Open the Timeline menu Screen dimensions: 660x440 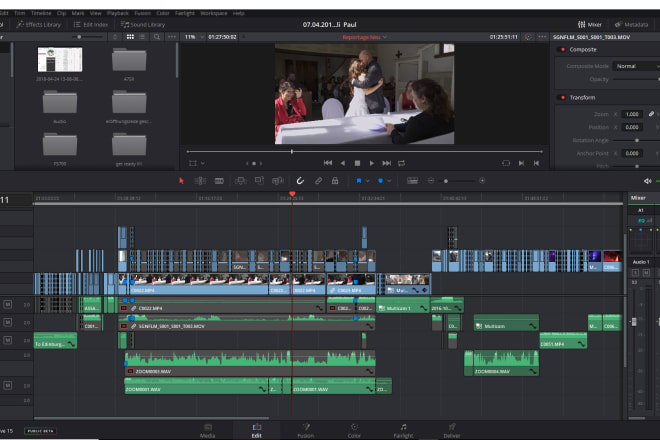tap(41, 13)
